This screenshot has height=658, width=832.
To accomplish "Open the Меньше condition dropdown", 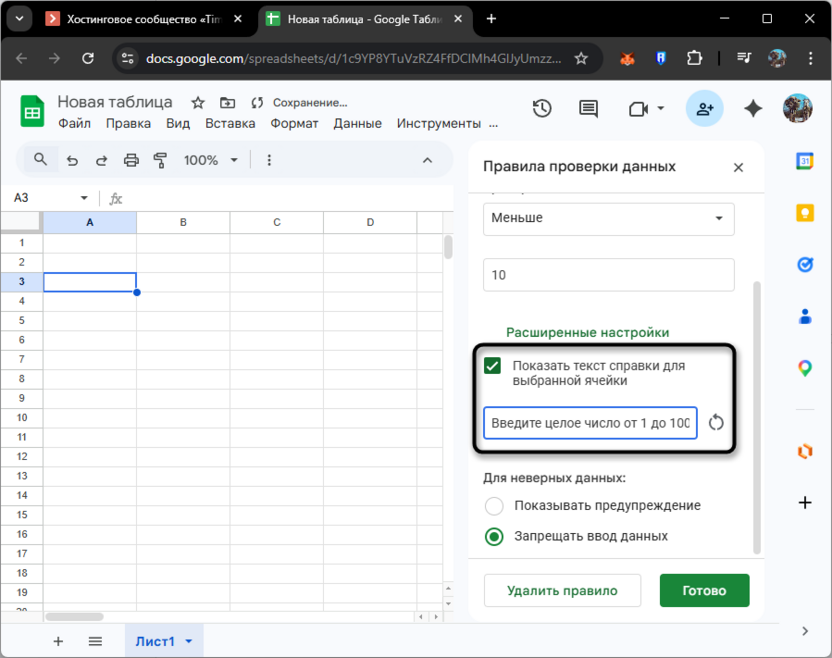I will [x=608, y=219].
